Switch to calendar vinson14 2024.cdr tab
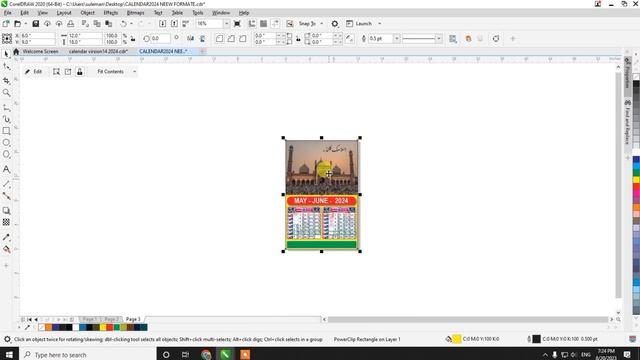 (98, 51)
